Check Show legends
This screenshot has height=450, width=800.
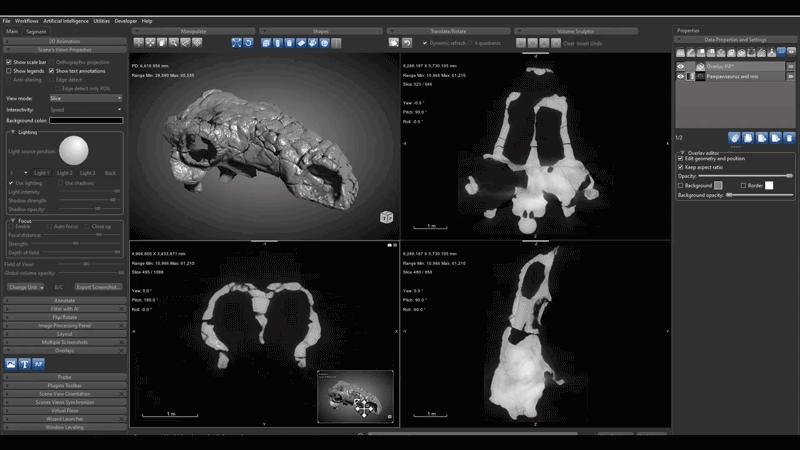coord(9,71)
